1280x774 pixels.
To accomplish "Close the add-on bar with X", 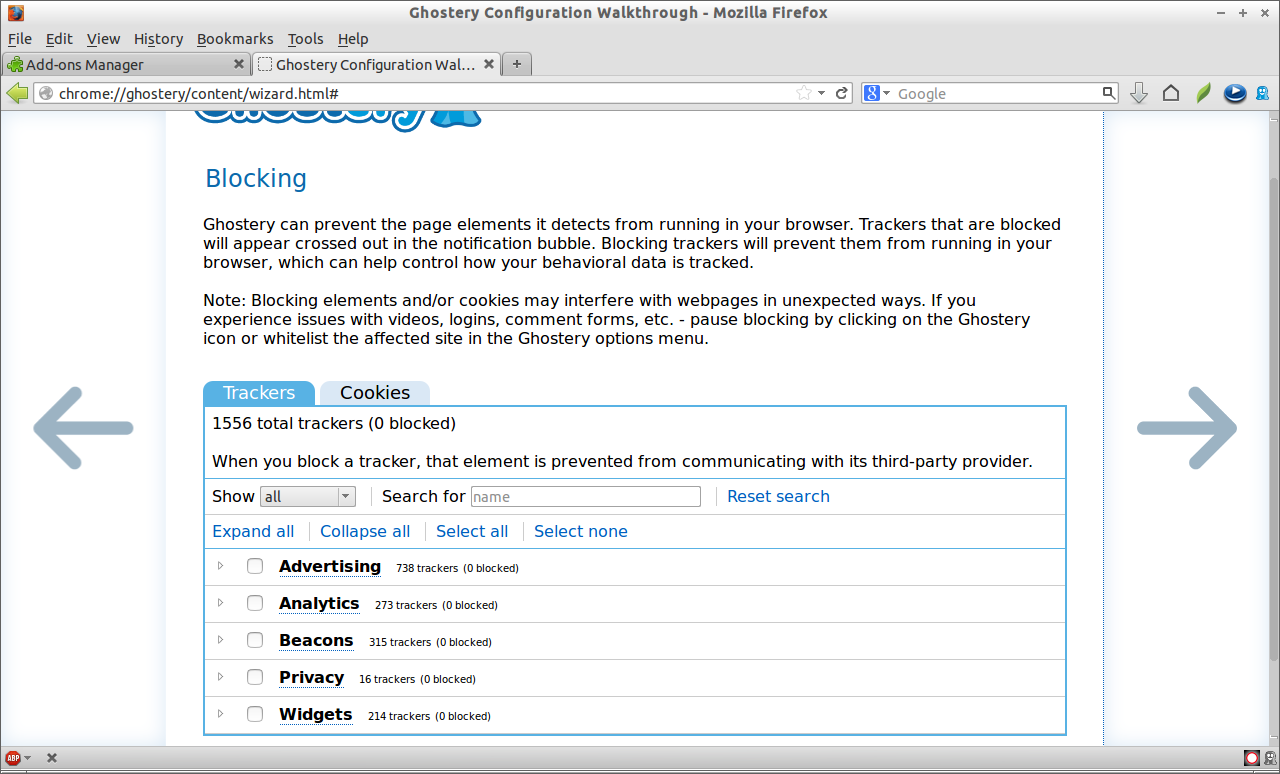I will pyautogui.click(x=51, y=758).
